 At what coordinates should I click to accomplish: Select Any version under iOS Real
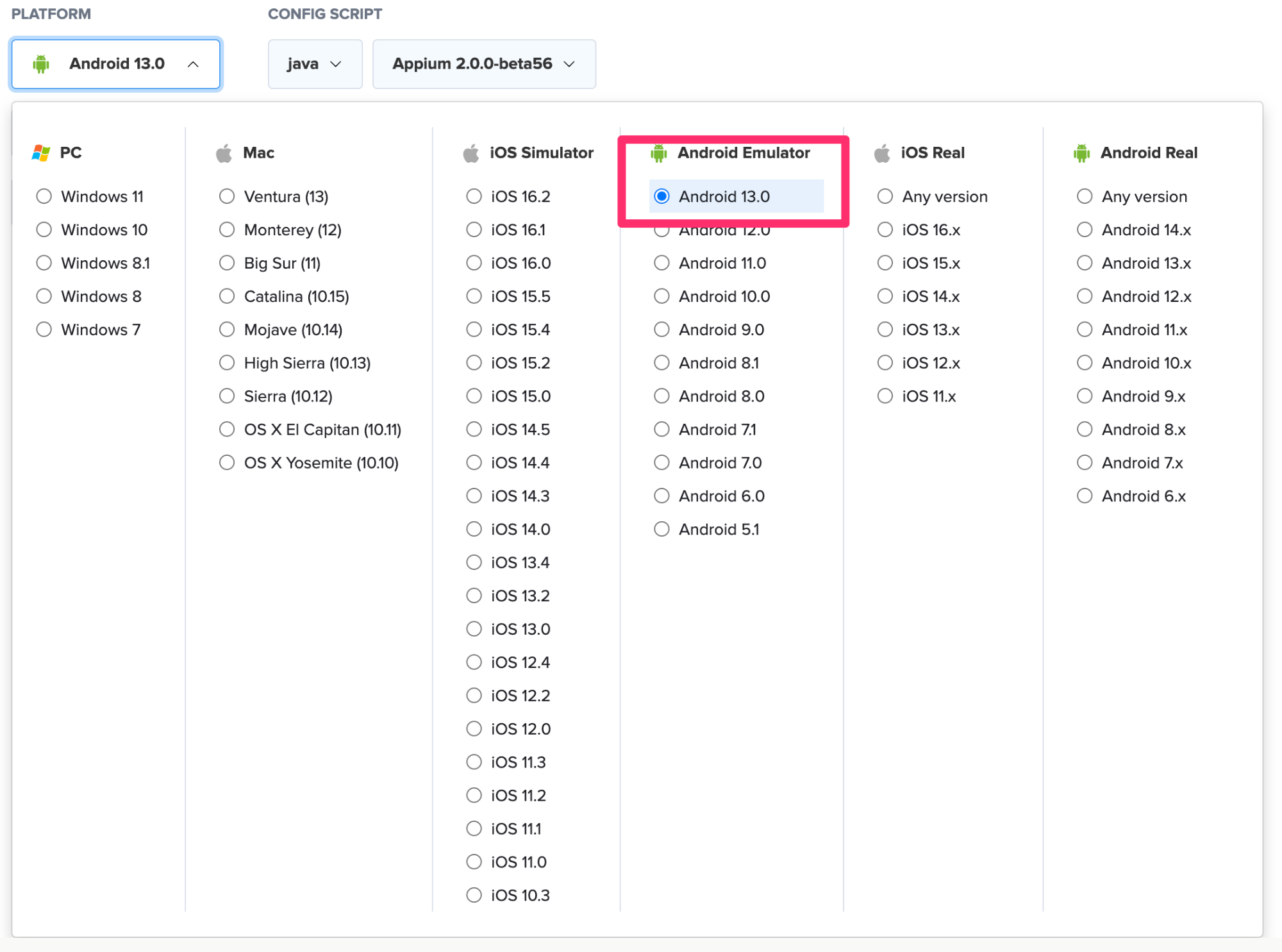pyautogui.click(x=933, y=196)
